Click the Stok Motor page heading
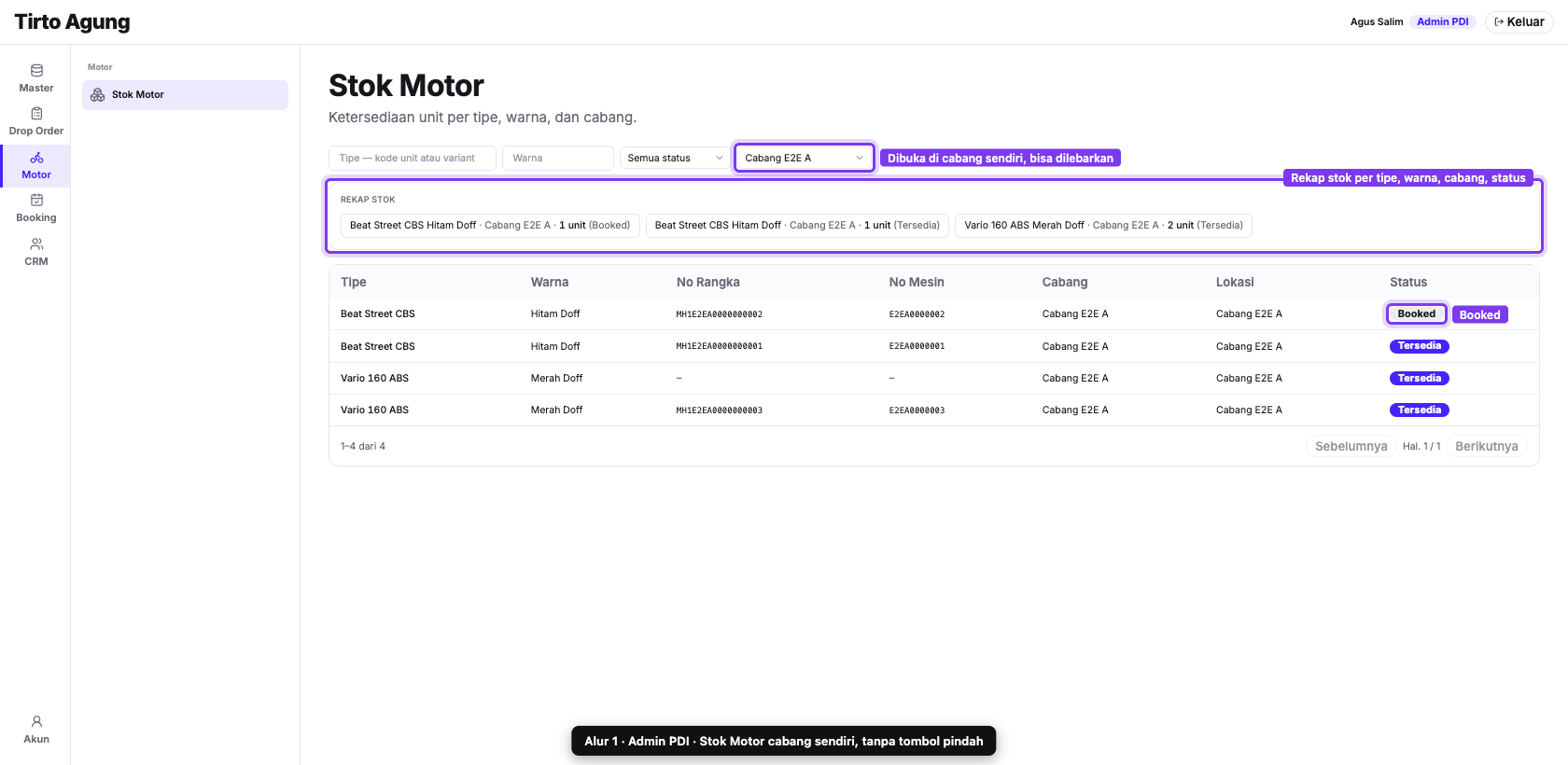 point(406,86)
